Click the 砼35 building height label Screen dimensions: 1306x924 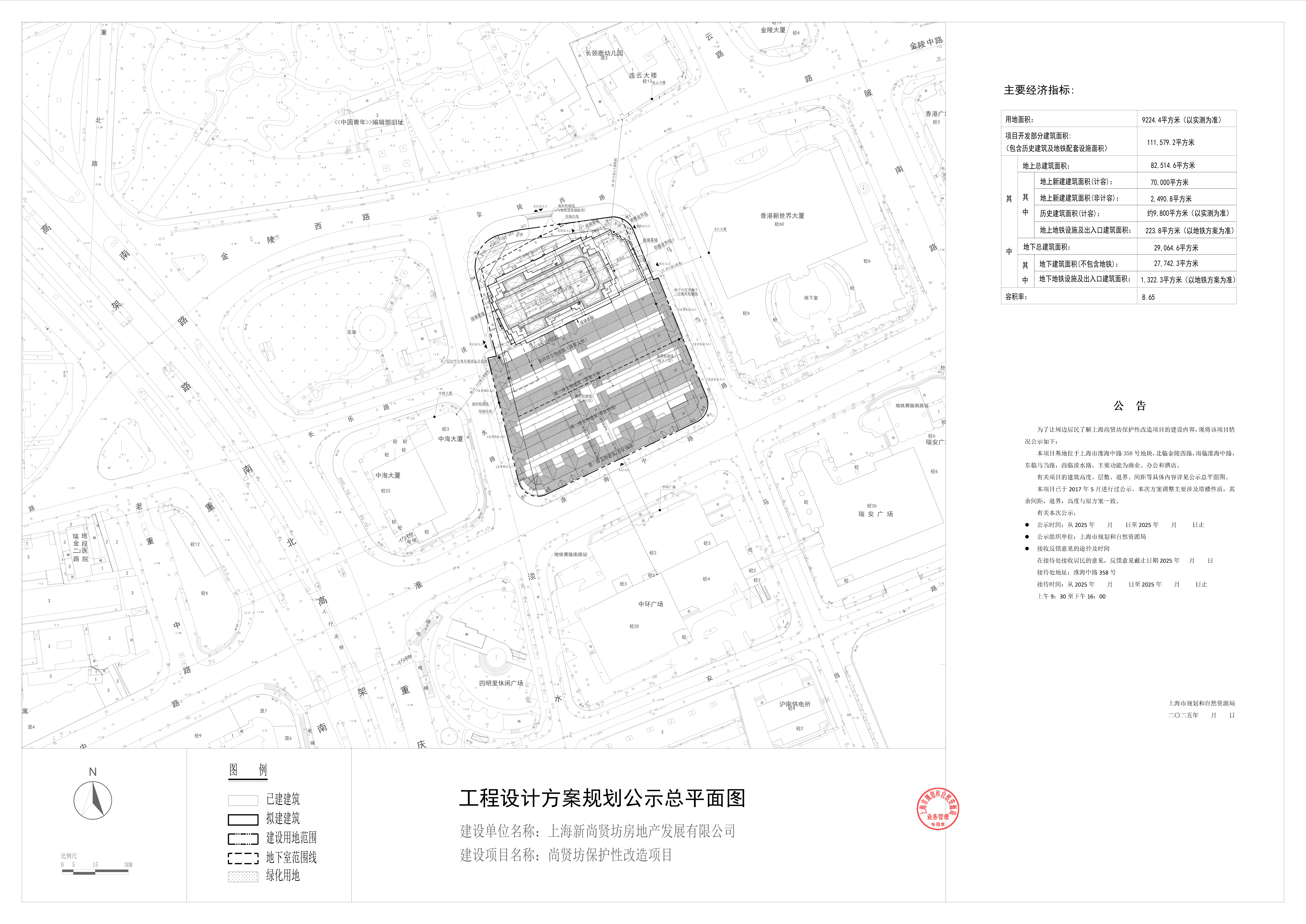[634, 626]
